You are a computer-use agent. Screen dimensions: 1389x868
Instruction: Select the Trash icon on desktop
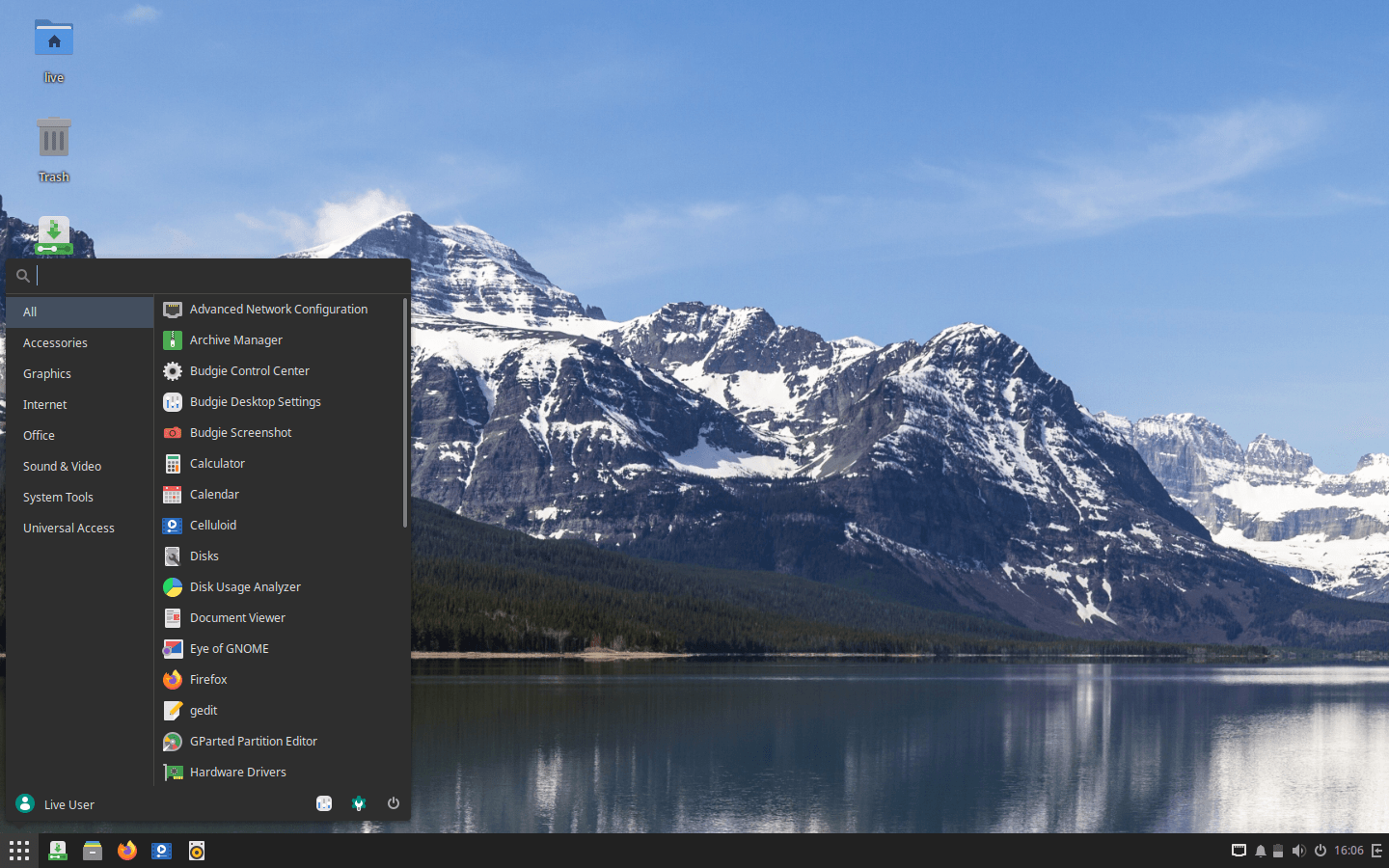click(x=54, y=149)
